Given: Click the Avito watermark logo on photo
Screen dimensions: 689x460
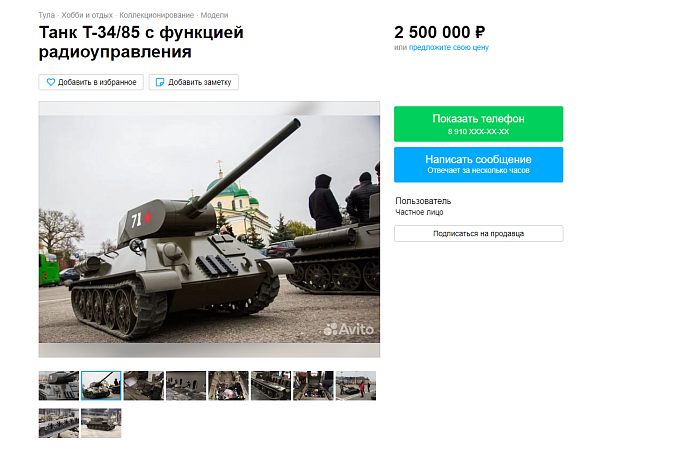Looking at the screenshot, I should pyautogui.click(x=348, y=329).
